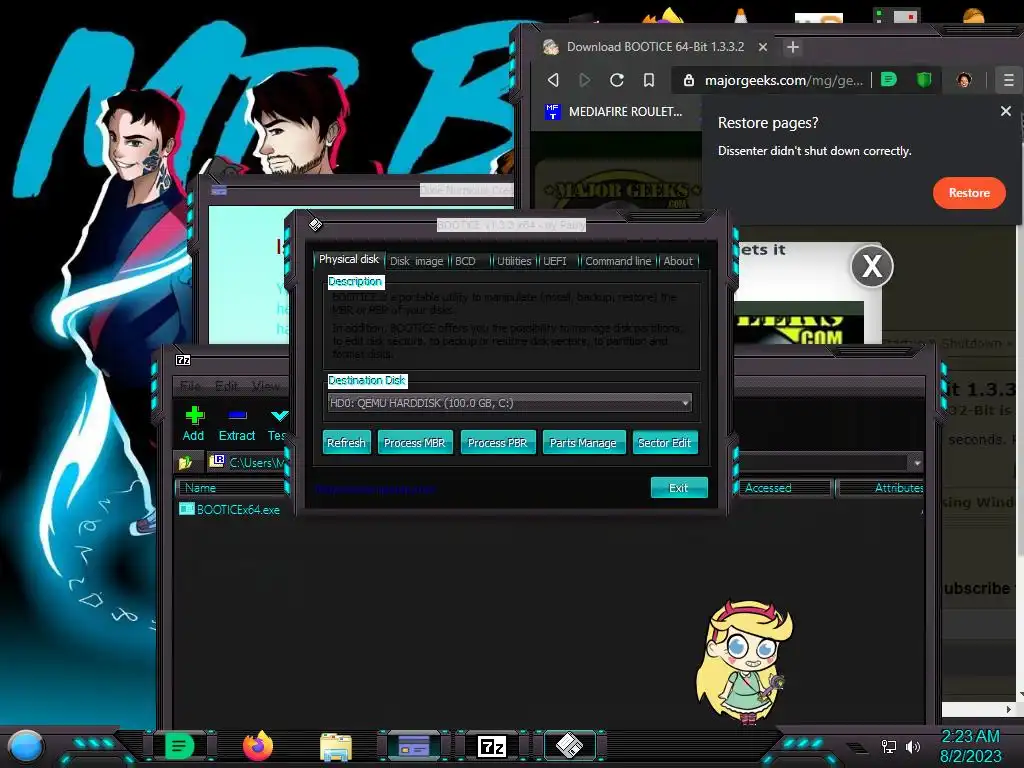
Task: Sort by the Attributes column in 7-Zip
Action: tap(880, 488)
